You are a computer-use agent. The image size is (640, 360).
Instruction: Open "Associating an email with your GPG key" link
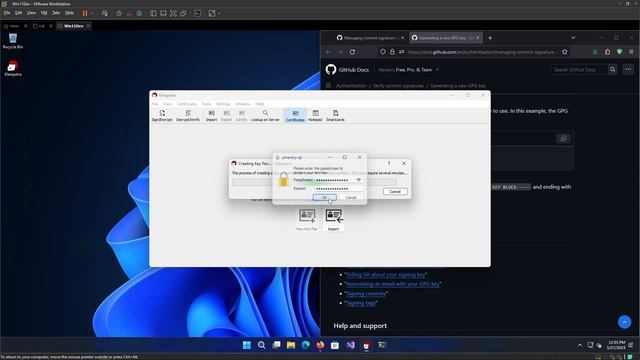393,284
